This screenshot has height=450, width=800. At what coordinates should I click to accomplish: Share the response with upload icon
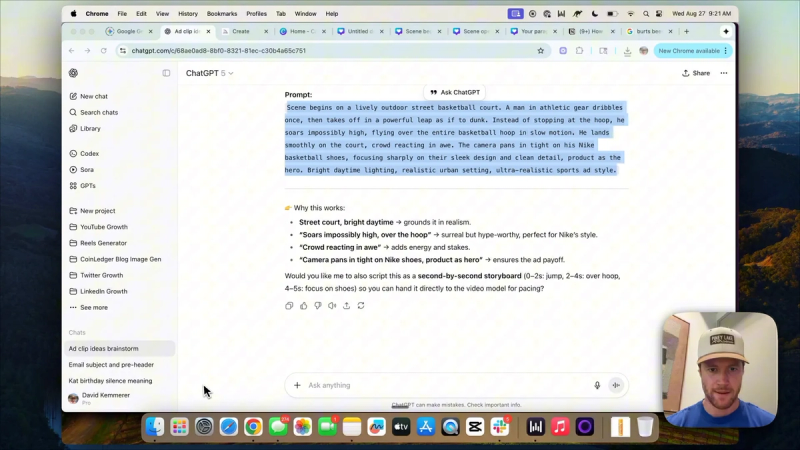346,306
